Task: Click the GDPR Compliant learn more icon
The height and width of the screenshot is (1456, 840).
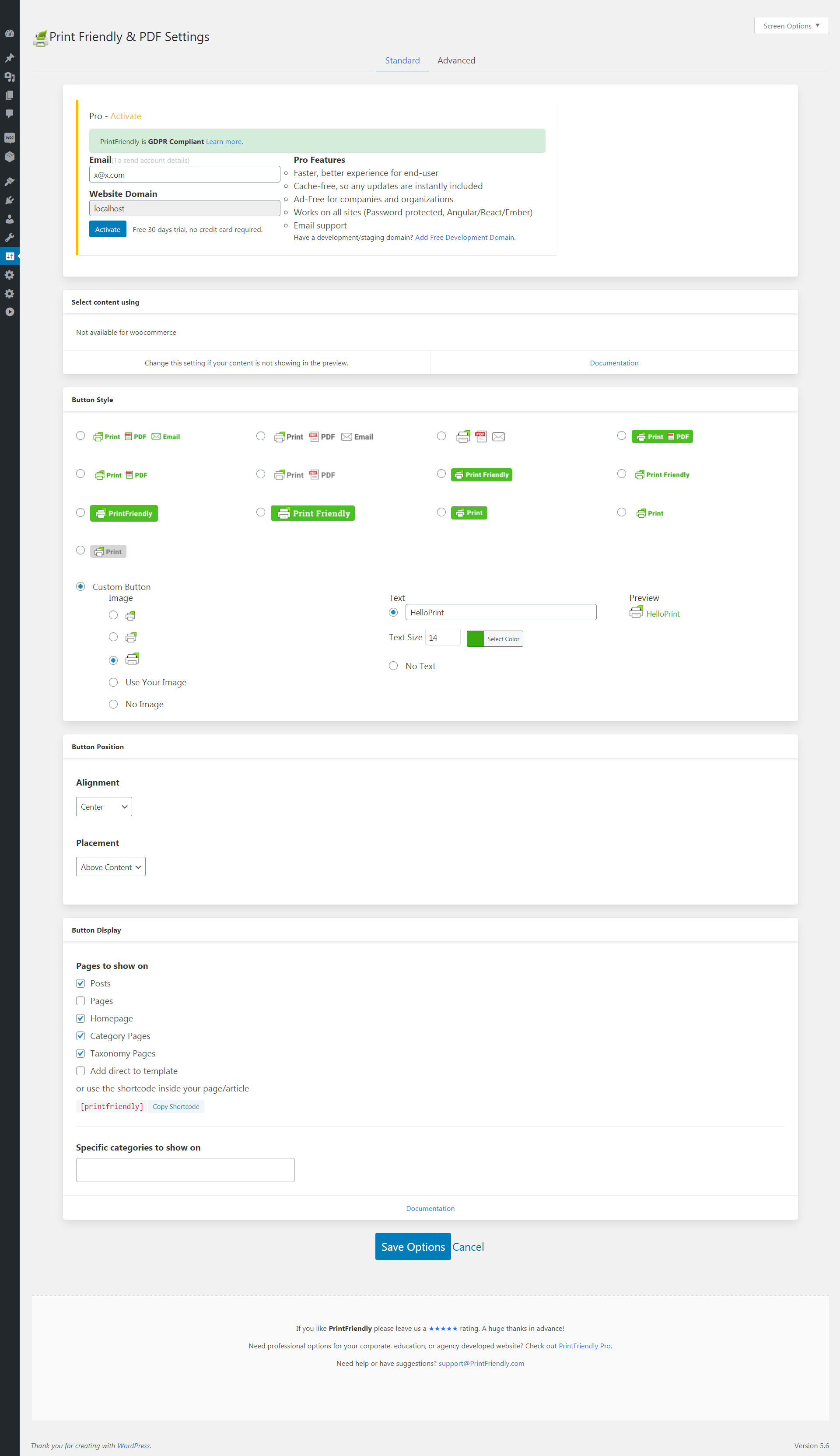Action: click(x=225, y=141)
